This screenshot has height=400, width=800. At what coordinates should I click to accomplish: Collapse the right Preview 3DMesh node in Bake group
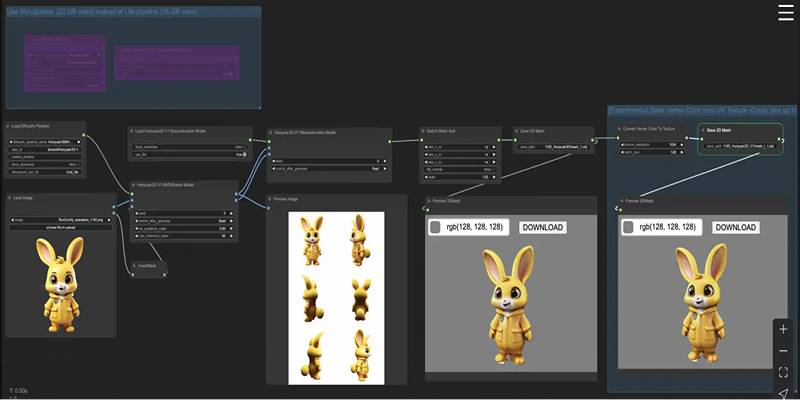click(x=622, y=201)
